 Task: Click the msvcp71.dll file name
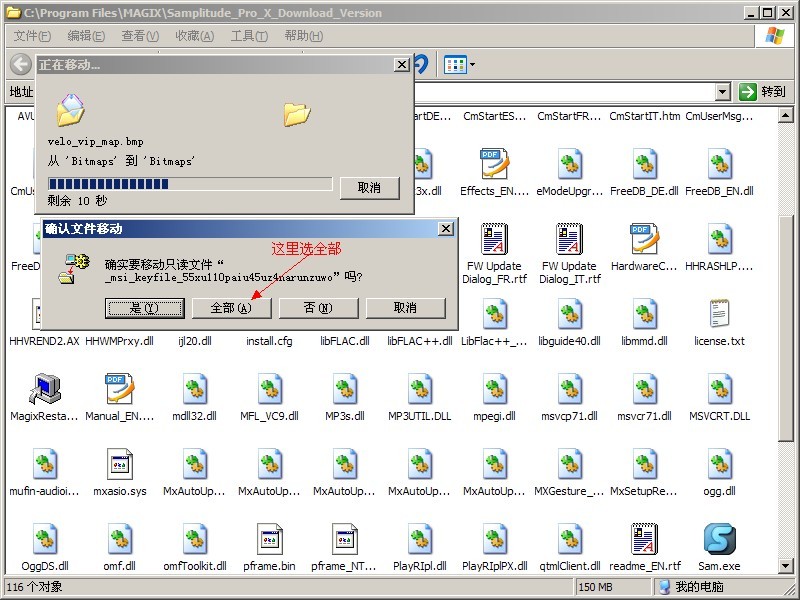click(569, 416)
